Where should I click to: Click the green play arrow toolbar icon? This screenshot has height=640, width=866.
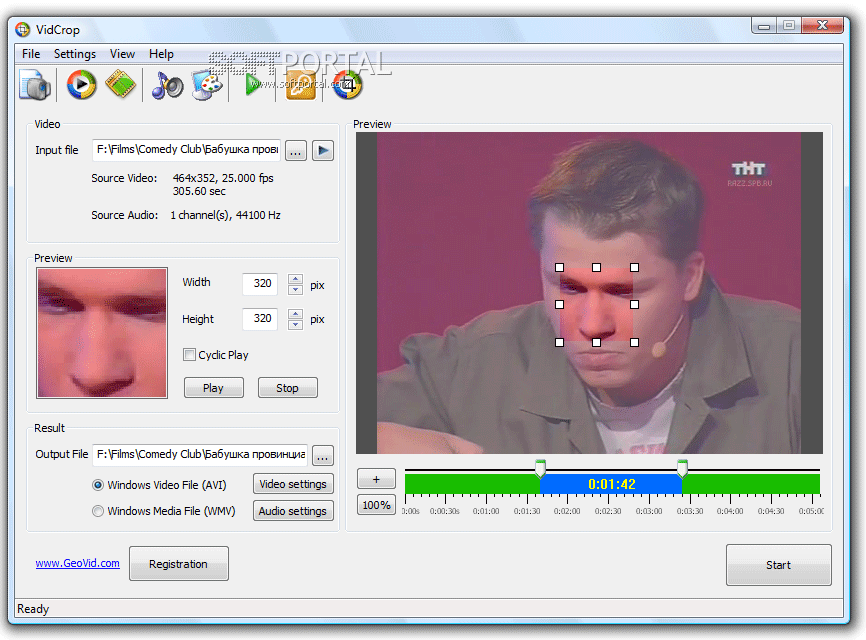coord(253,84)
